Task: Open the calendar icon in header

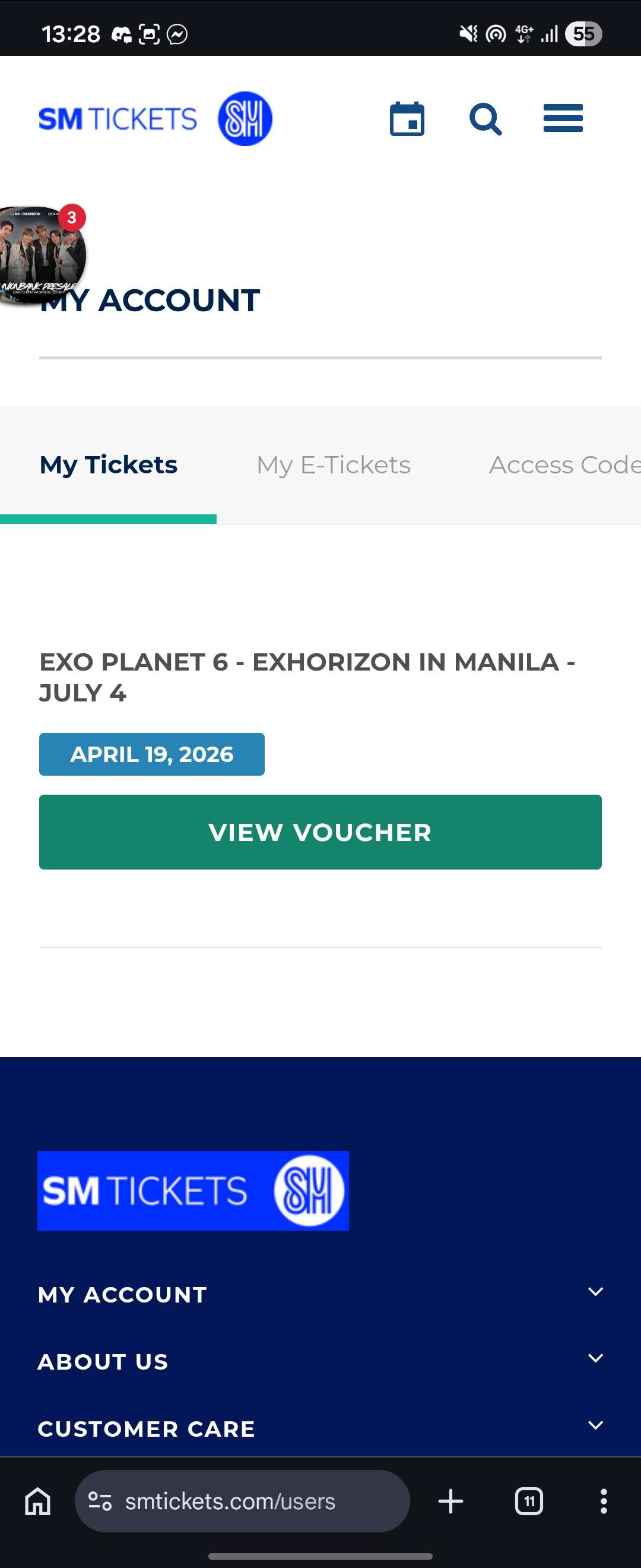Action: coord(407,119)
